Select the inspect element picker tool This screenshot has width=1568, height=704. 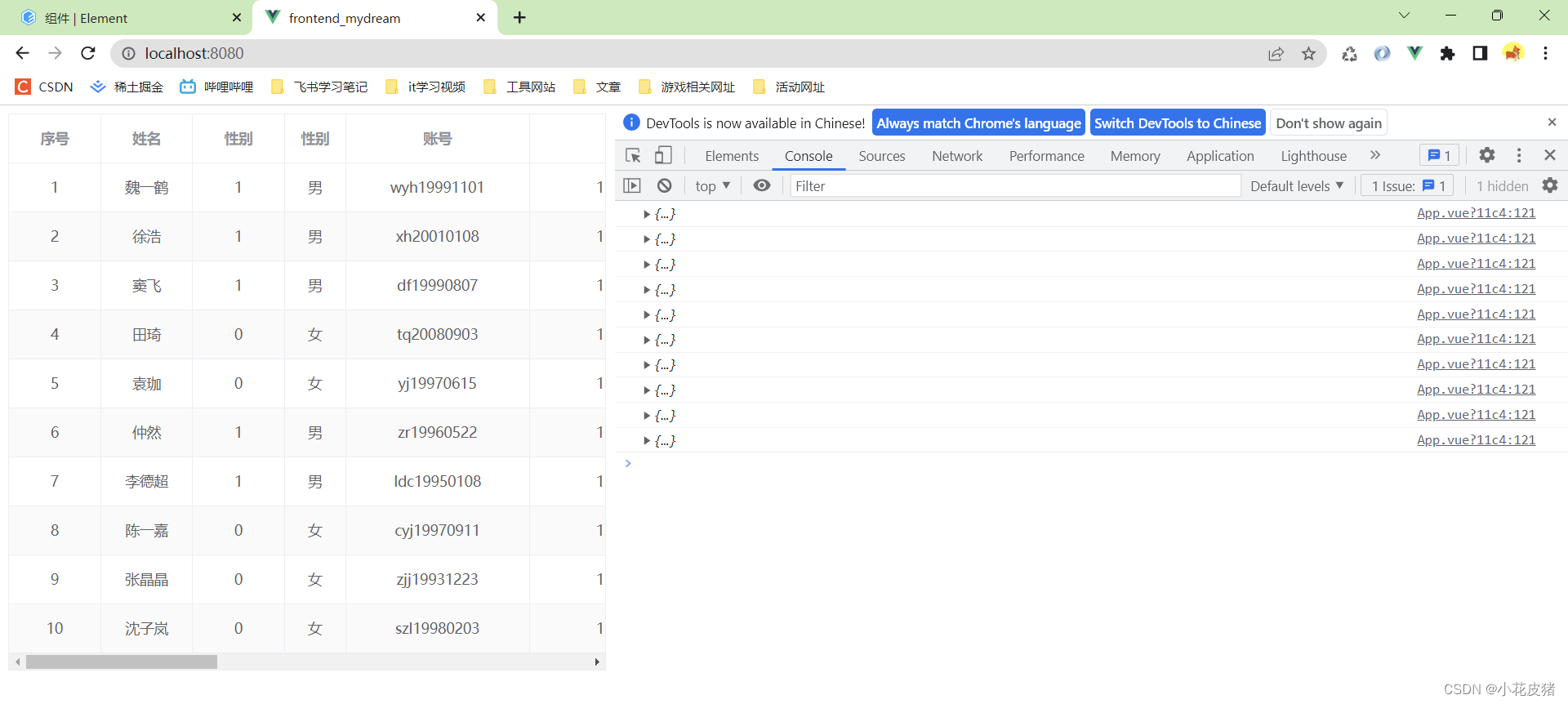[x=633, y=155]
